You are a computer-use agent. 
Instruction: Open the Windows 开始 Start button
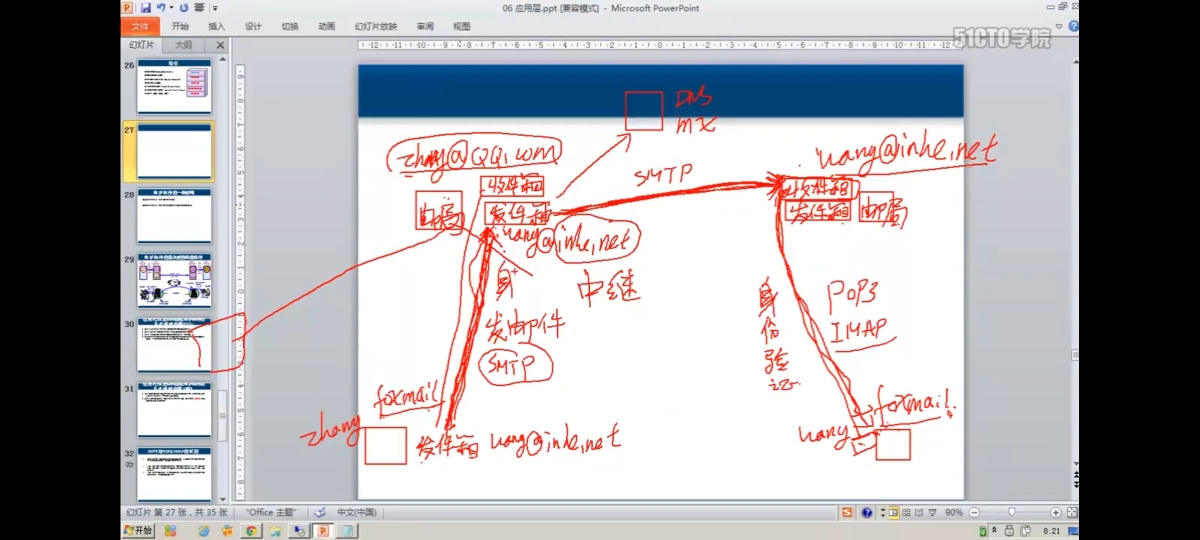pos(138,530)
